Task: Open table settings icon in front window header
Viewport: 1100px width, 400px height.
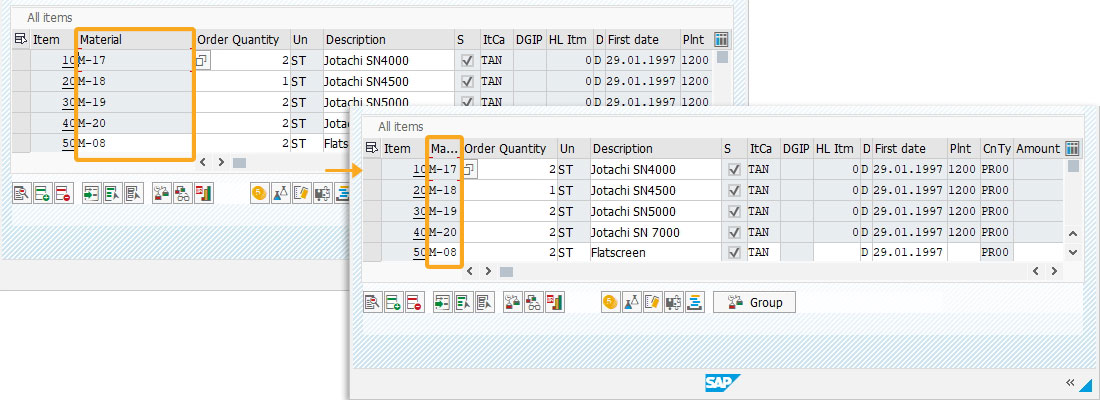Action: [x=1072, y=148]
